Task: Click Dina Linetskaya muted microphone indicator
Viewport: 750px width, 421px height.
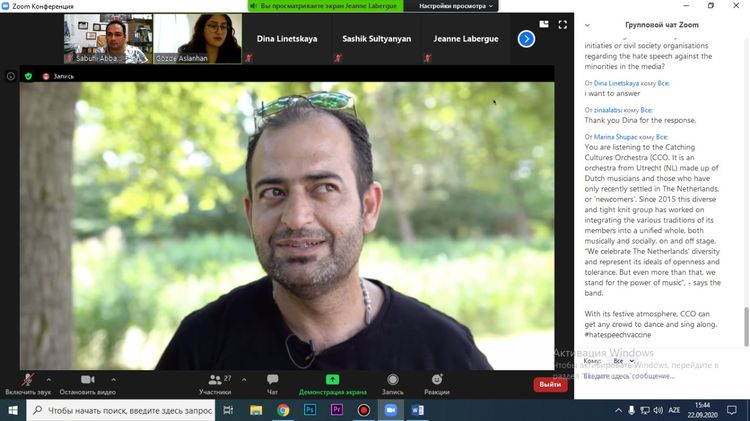Action: 249,58
